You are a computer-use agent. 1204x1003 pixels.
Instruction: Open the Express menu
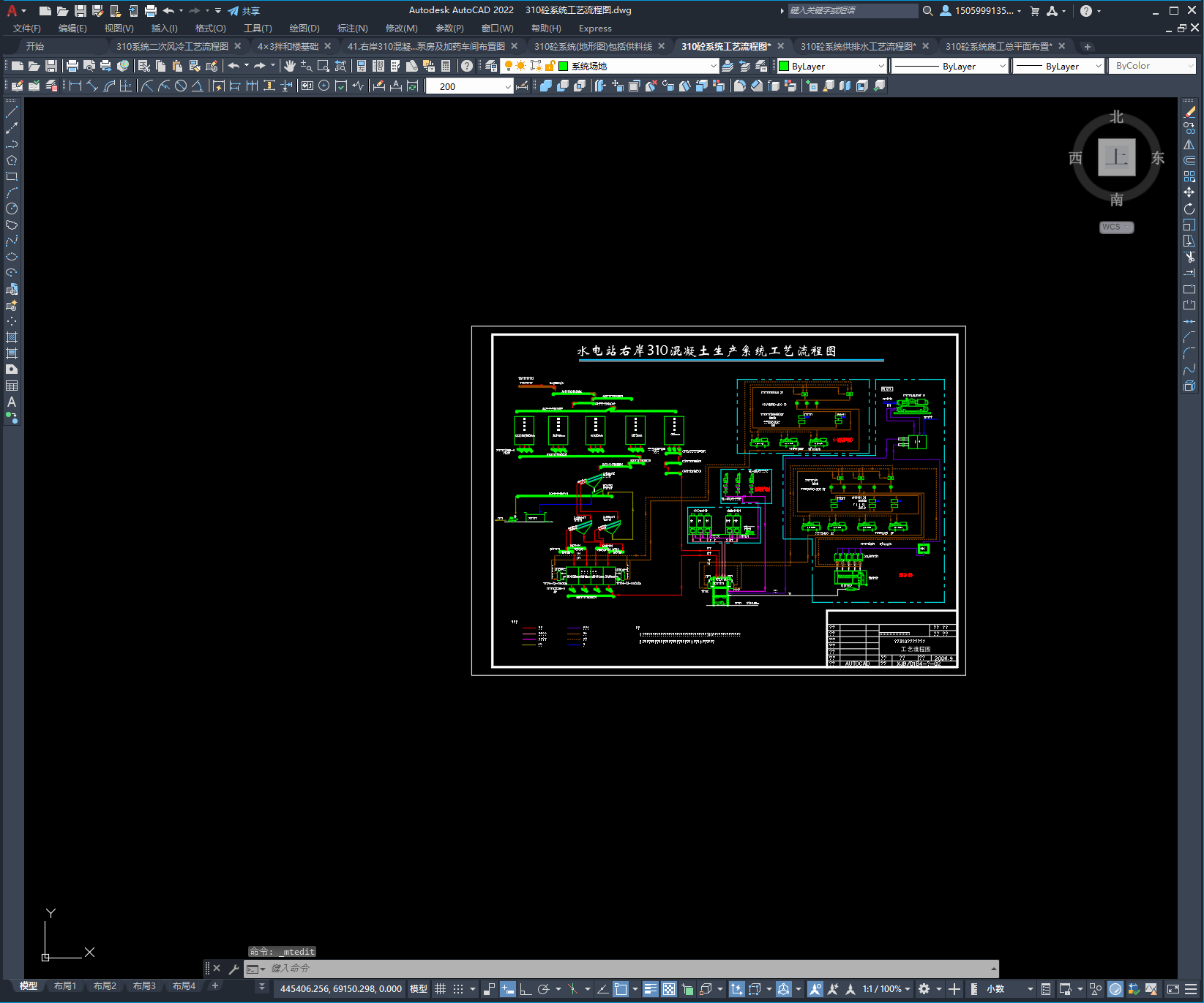coord(595,29)
